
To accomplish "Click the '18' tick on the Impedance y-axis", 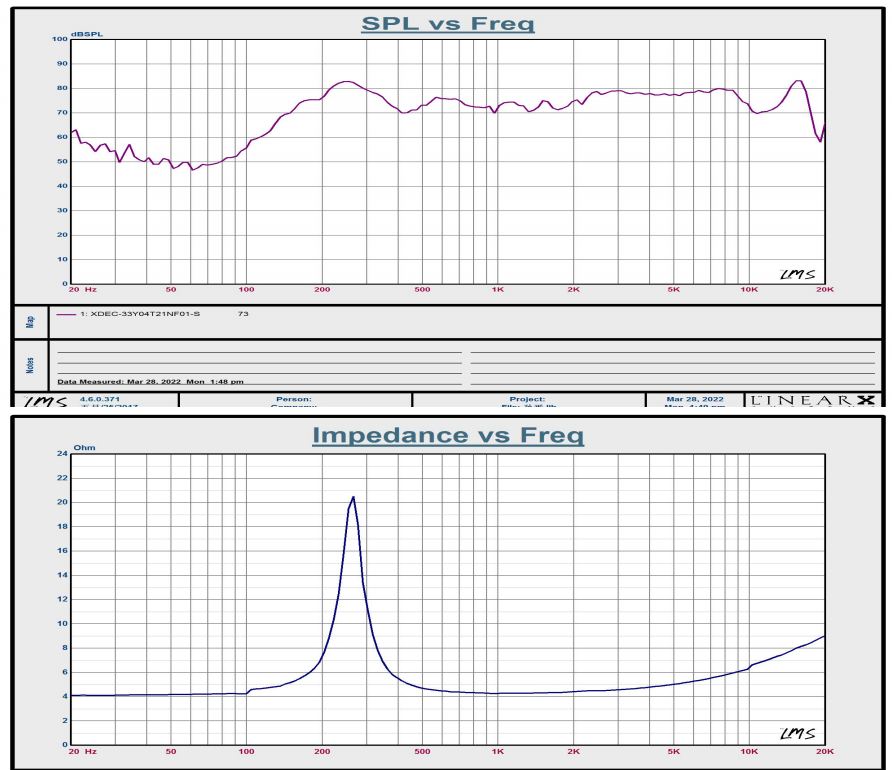I will (61, 527).
